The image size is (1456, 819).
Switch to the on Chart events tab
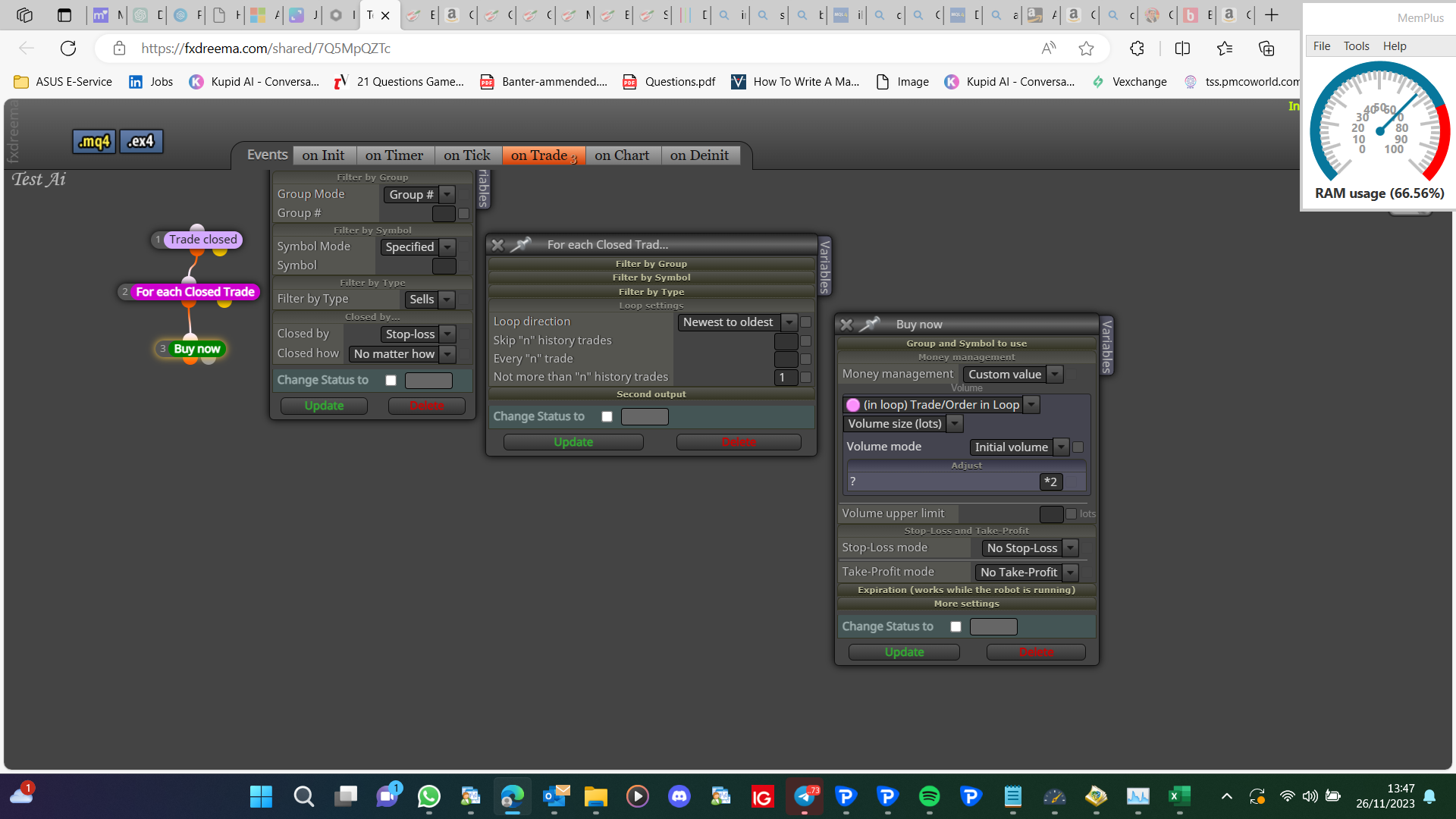pos(622,155)
